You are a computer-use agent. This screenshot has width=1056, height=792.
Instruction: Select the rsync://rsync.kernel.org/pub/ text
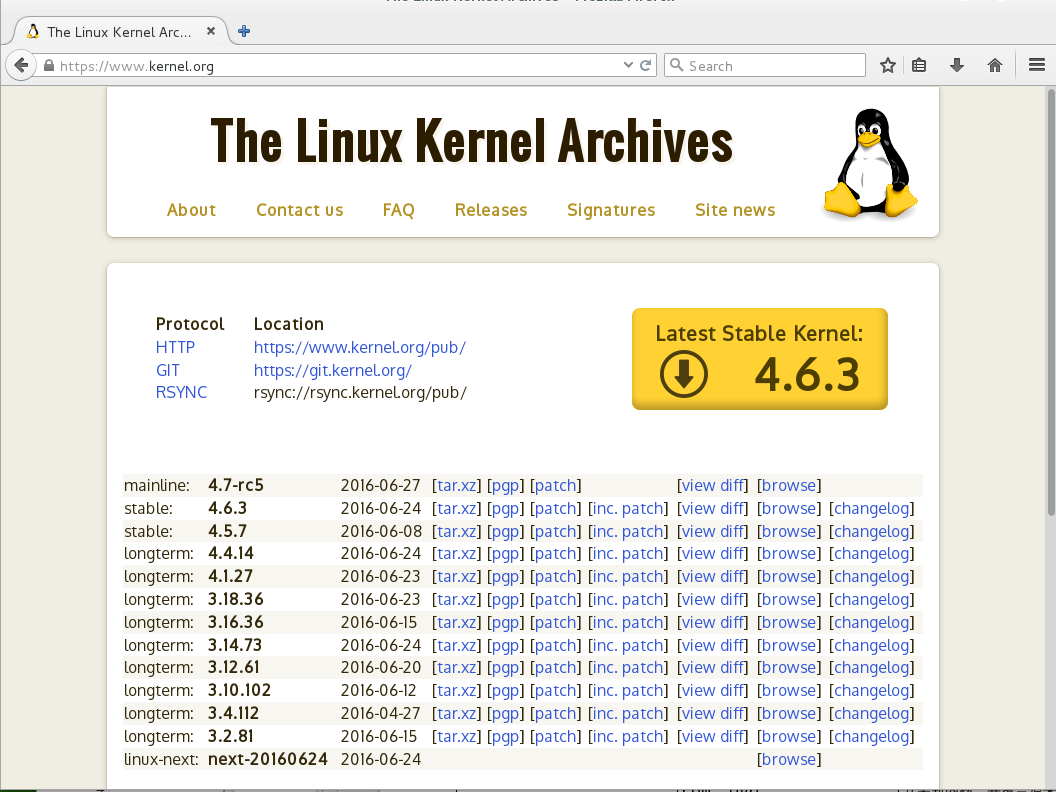pyautogui.click(x=360, y=393)
